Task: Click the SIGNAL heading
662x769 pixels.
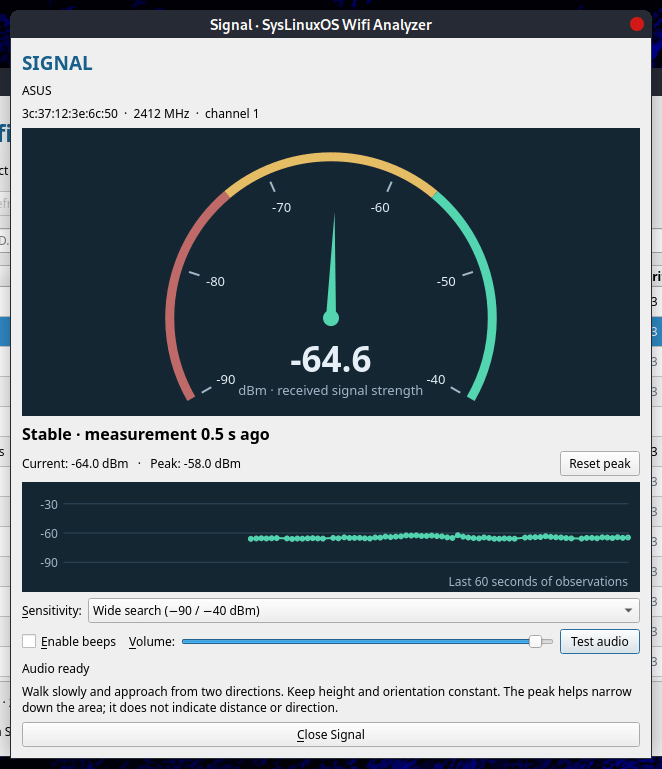Action: [57, 63]
